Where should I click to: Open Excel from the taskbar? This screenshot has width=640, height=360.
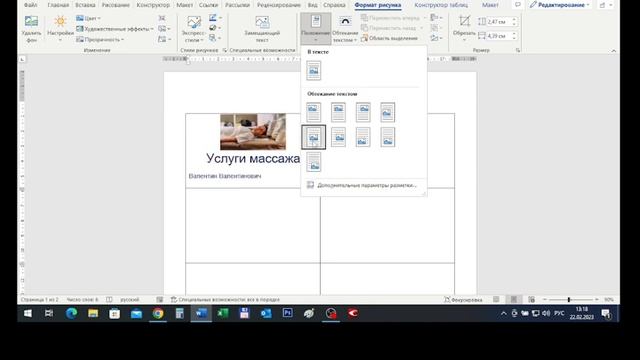223,313
